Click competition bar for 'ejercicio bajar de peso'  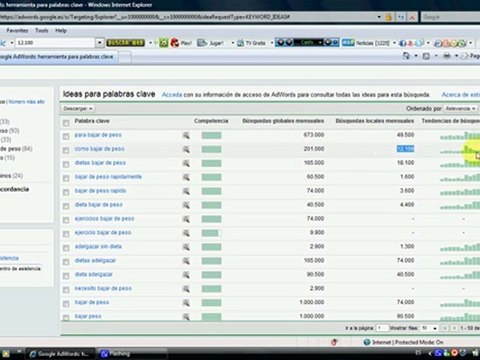[211, 233]
